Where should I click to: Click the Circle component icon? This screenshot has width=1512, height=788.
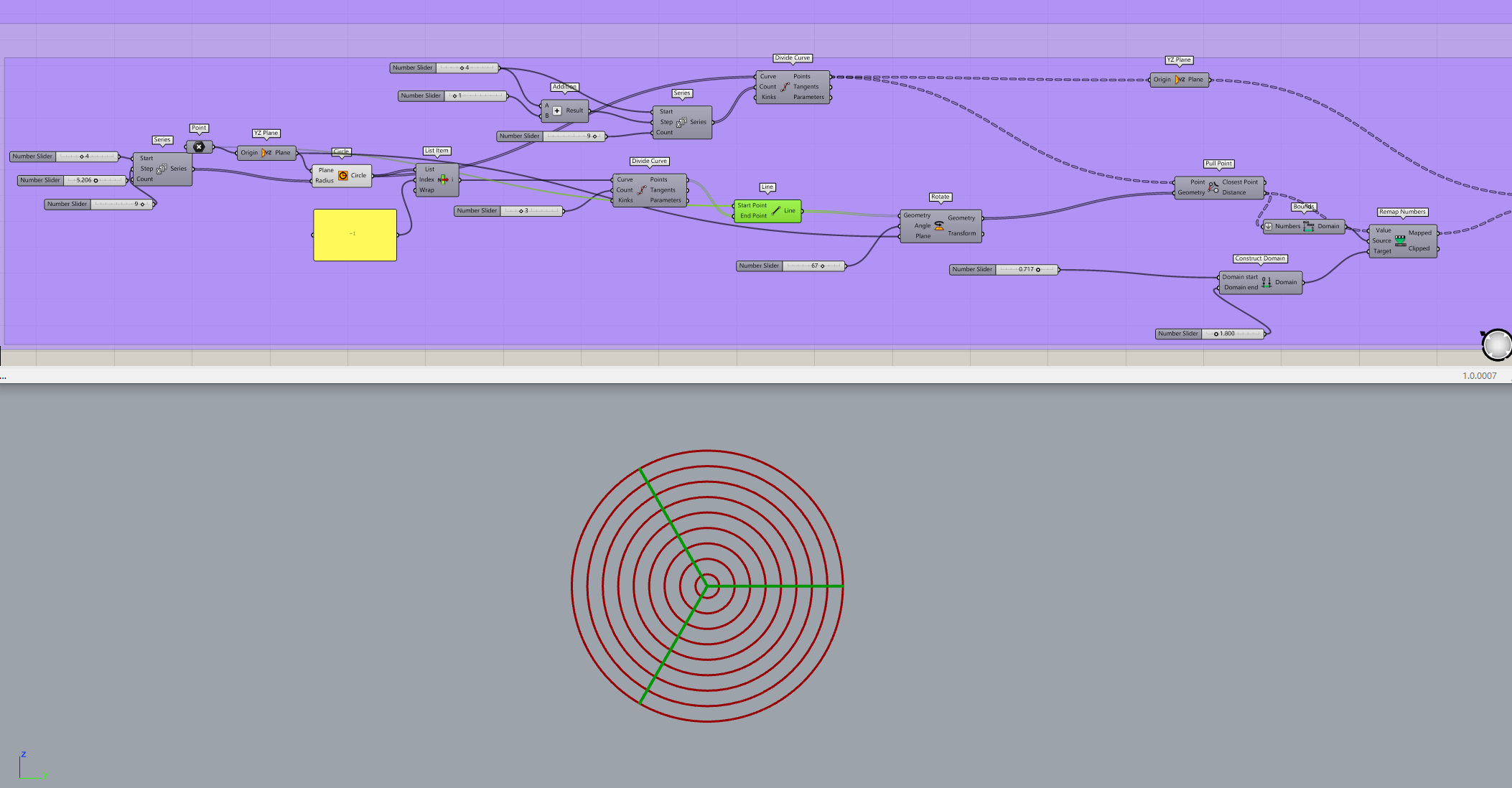[343, 175]
